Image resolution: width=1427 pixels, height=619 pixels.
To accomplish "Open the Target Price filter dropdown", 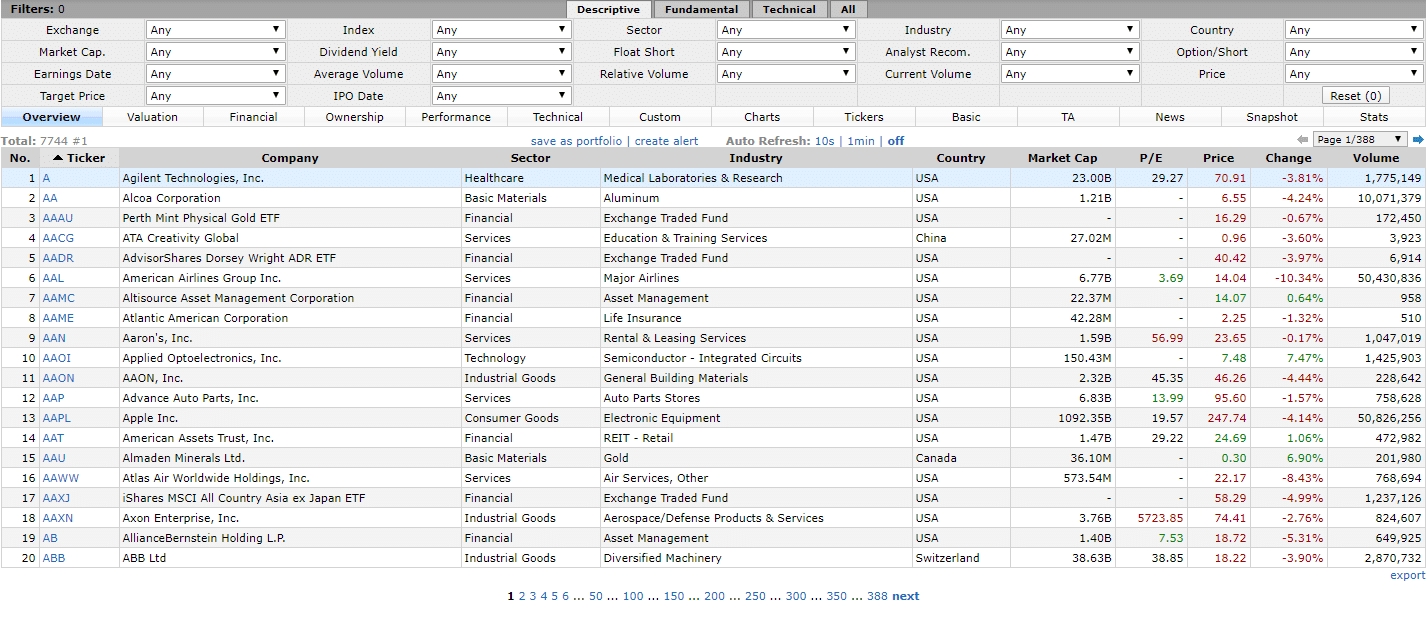I will click(216, 96).
